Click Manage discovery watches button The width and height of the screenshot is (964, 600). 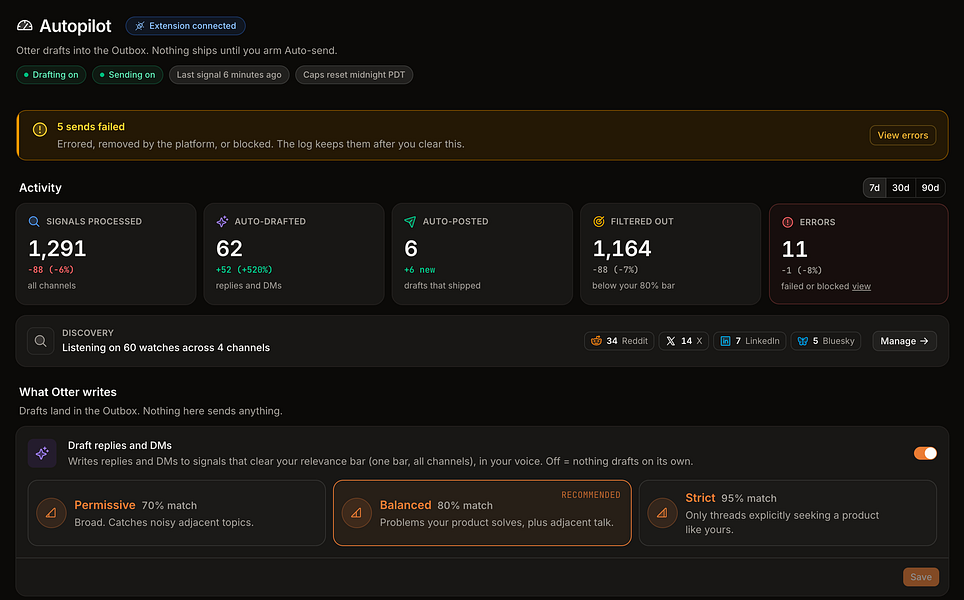pos(904,341)
